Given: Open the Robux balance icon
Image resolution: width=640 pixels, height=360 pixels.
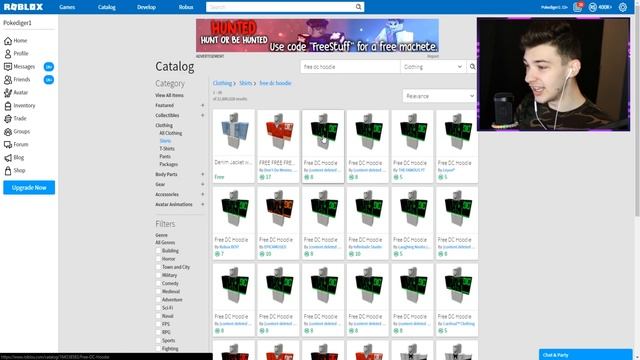Looking at the screenshot, I should [593, 7].
